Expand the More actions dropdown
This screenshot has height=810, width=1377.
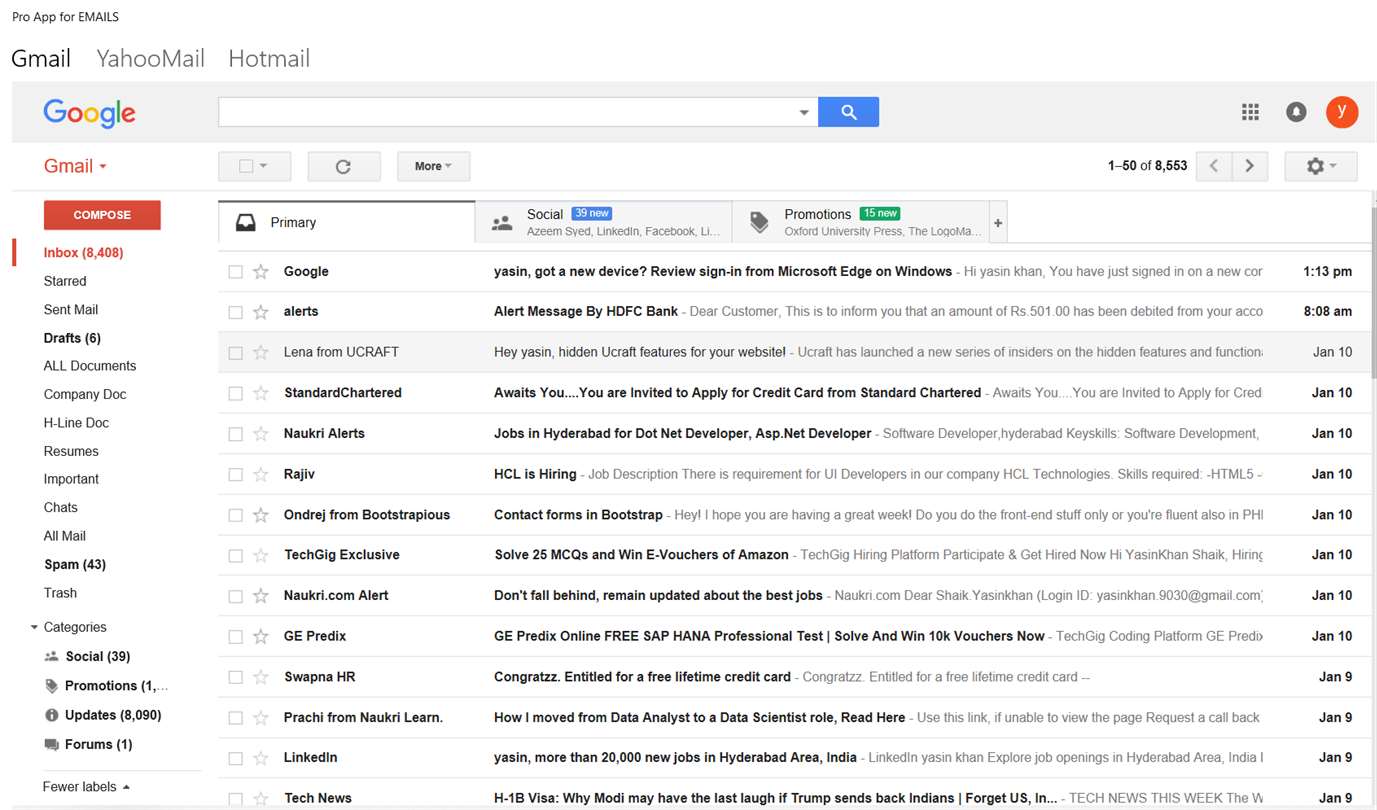[433, 166]
